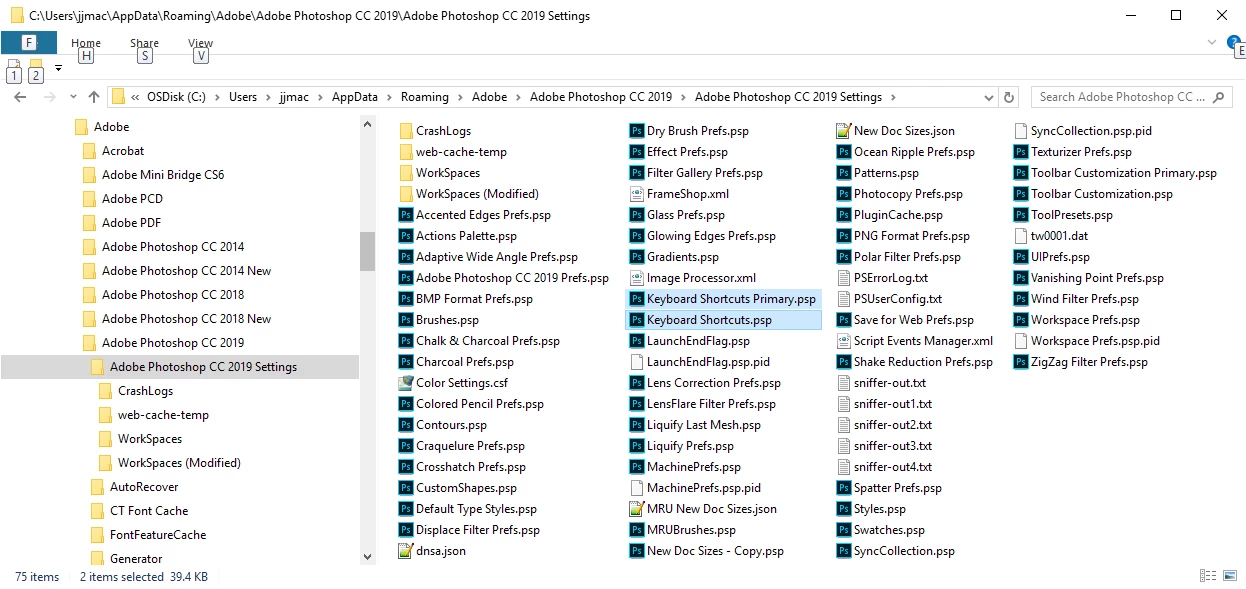Click the folder icon of CrashLogs in file list

point(406,131)
